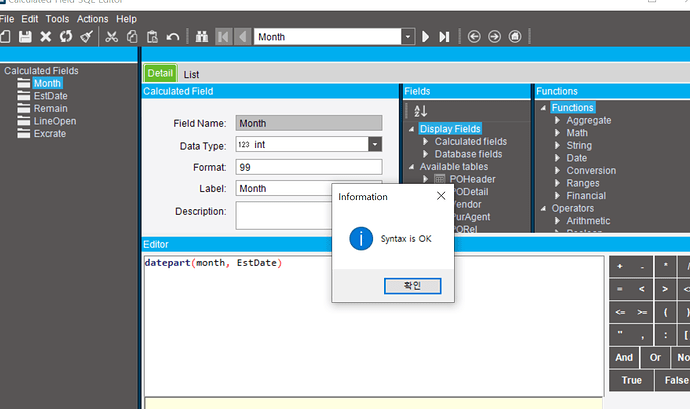This screenshot has height=409, width=690.
Task: Click the Save floppy disk icon
Action: coord(25,37)
